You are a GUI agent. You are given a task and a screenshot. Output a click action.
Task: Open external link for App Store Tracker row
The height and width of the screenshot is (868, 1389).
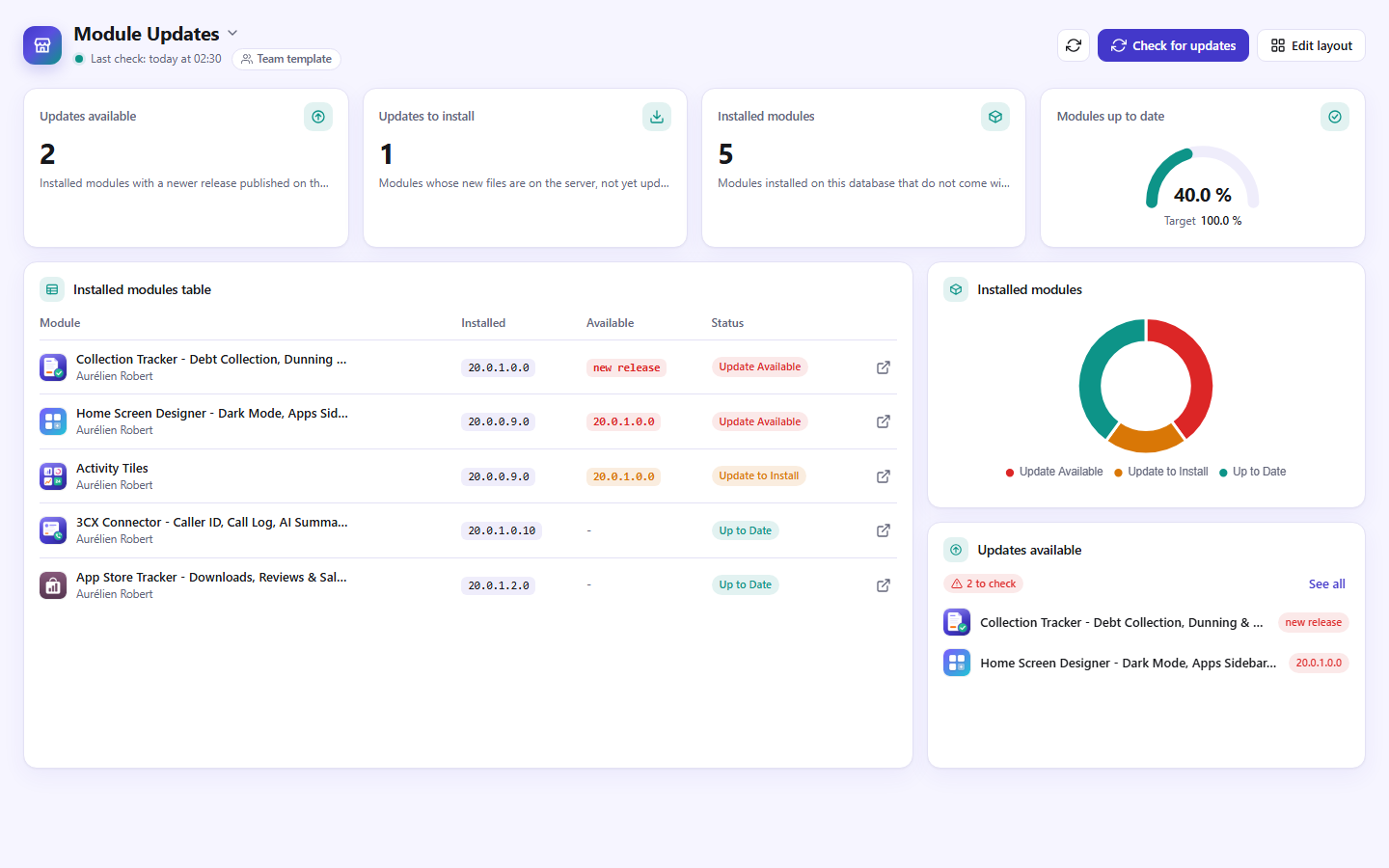pyautogui.click(x=883, y=585)
